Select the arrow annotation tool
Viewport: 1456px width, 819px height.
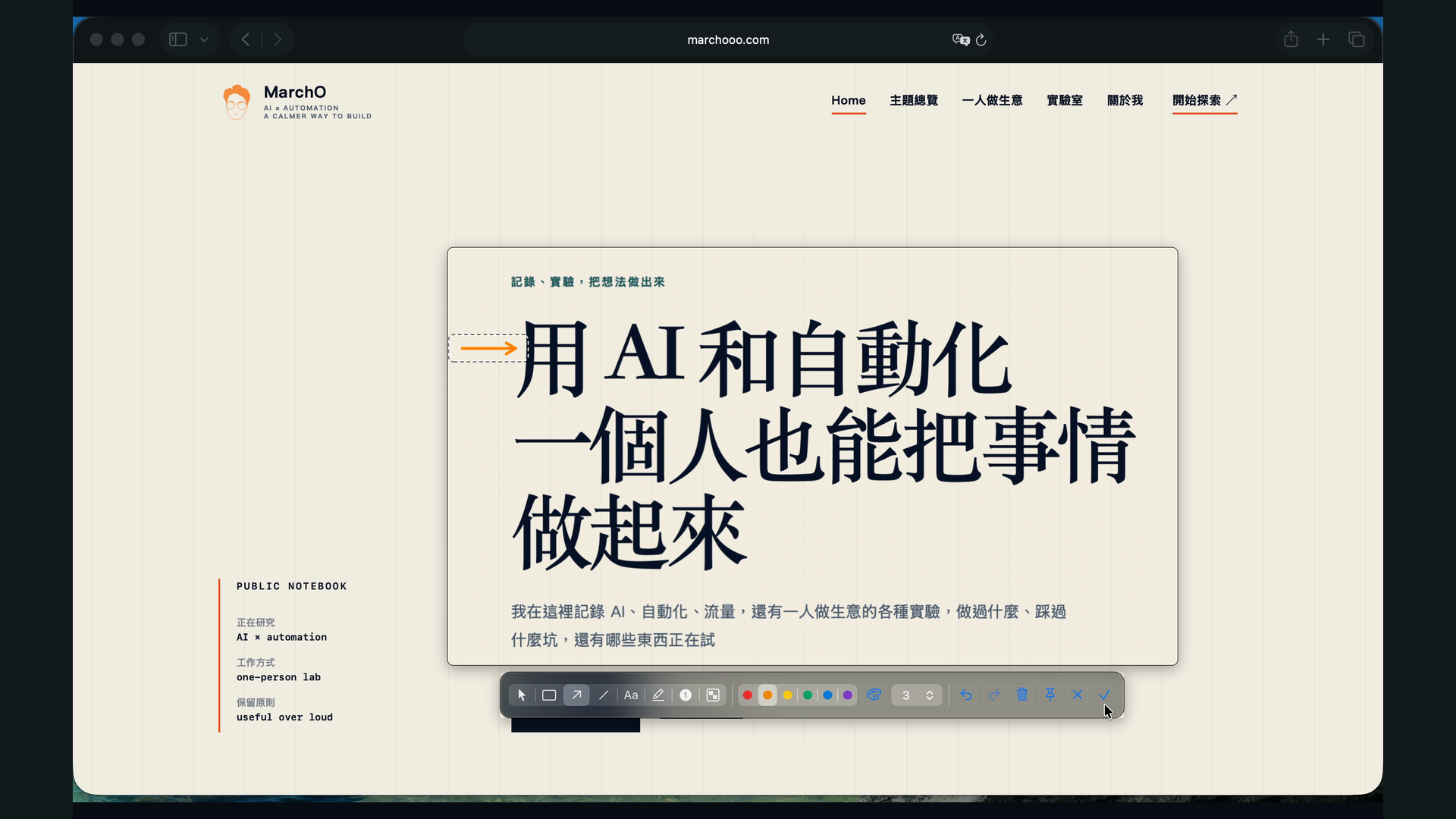(576, 695)
